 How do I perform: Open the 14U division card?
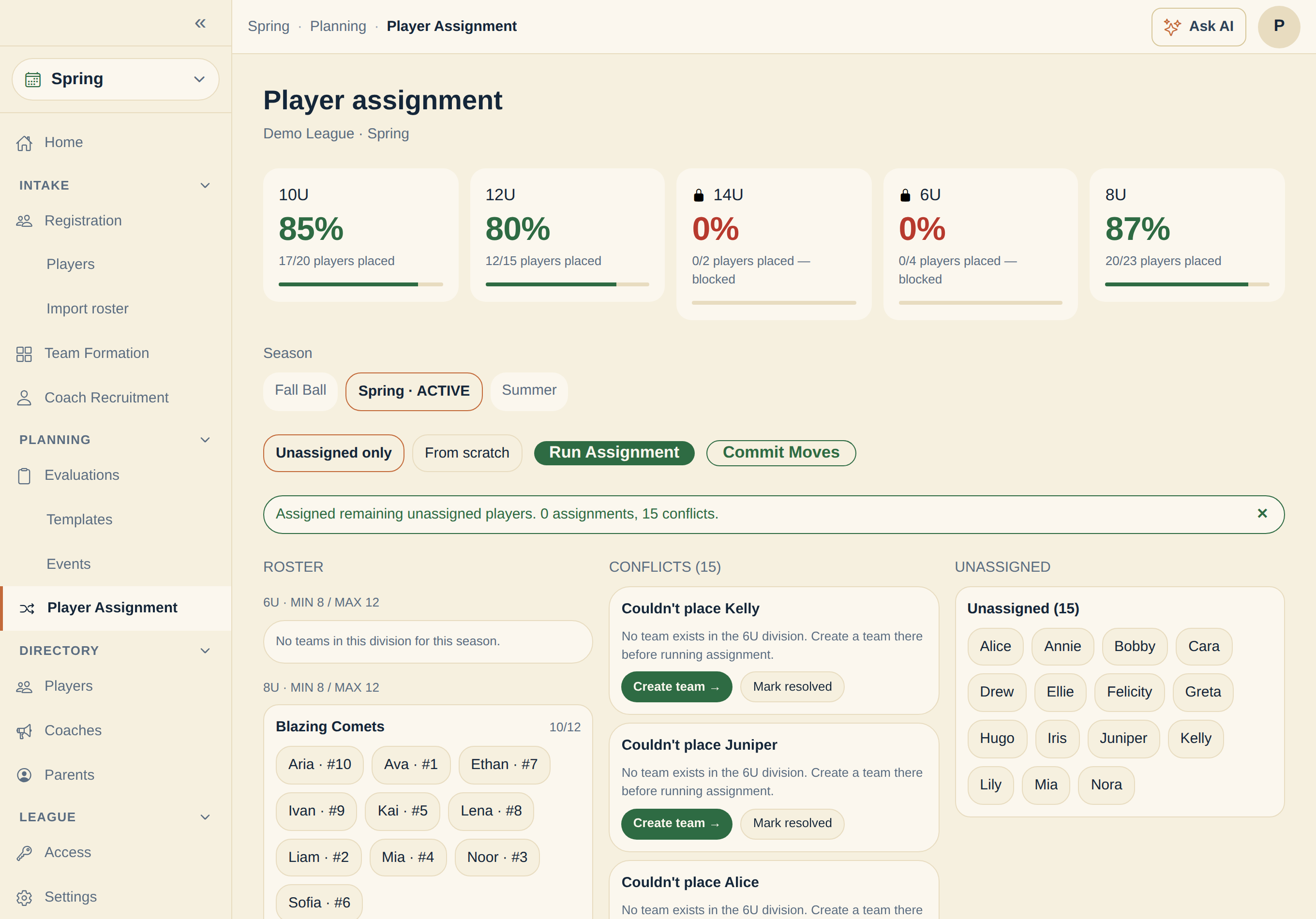tap(774, 244)
